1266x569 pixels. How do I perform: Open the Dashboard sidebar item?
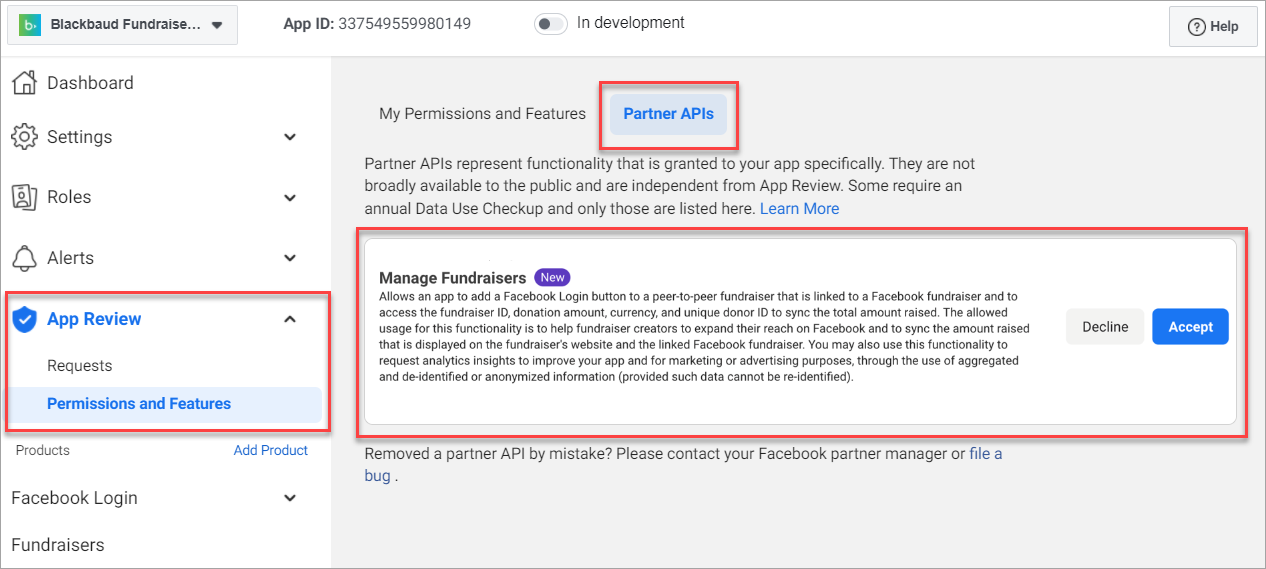click(90, 83)
